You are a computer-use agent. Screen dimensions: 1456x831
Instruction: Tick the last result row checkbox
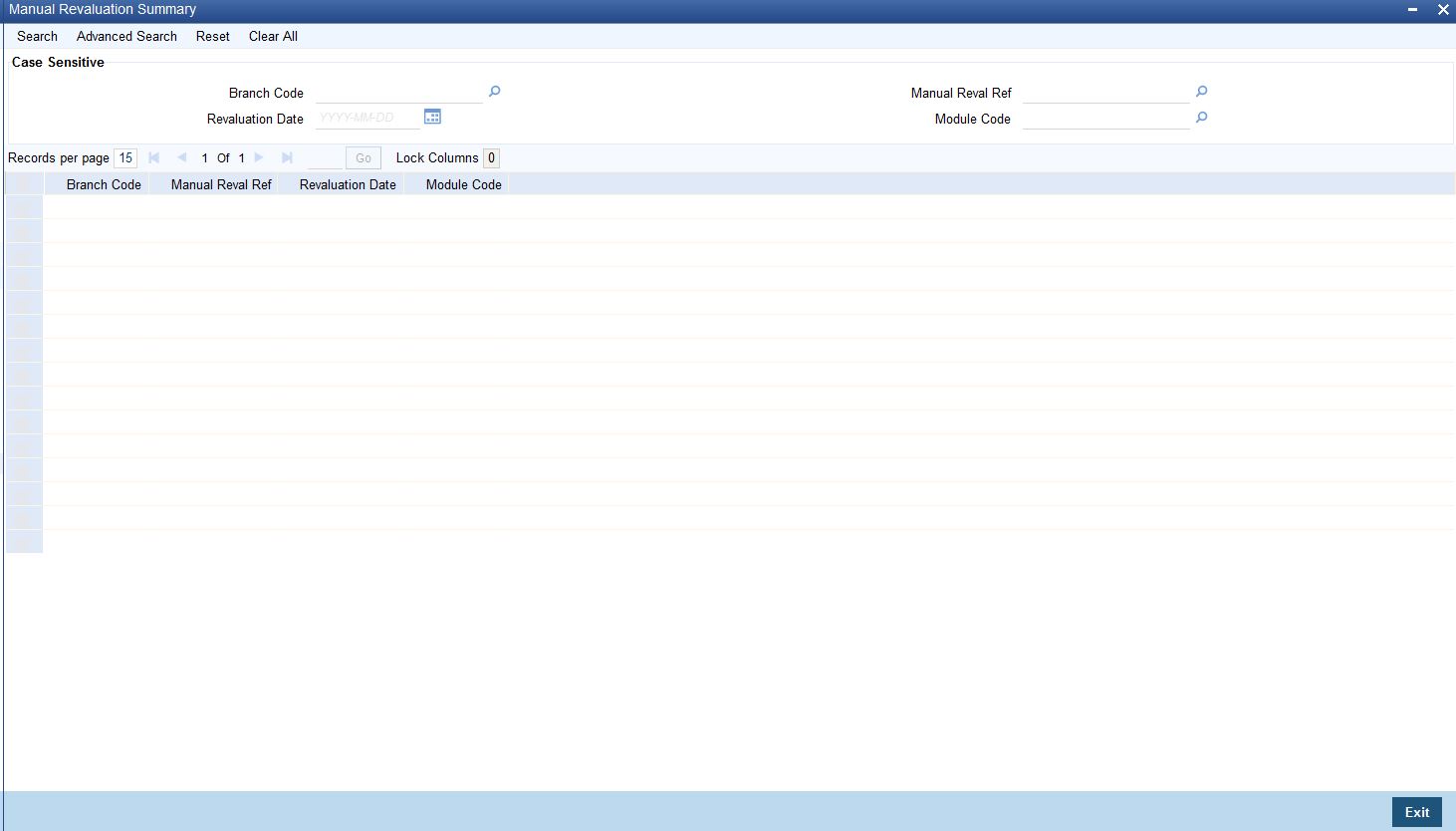(x=24, y=542)
